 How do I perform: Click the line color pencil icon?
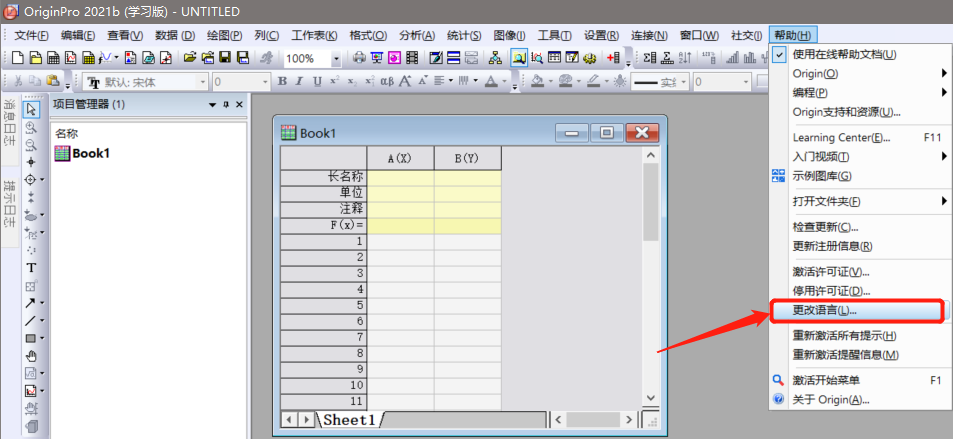593,81
